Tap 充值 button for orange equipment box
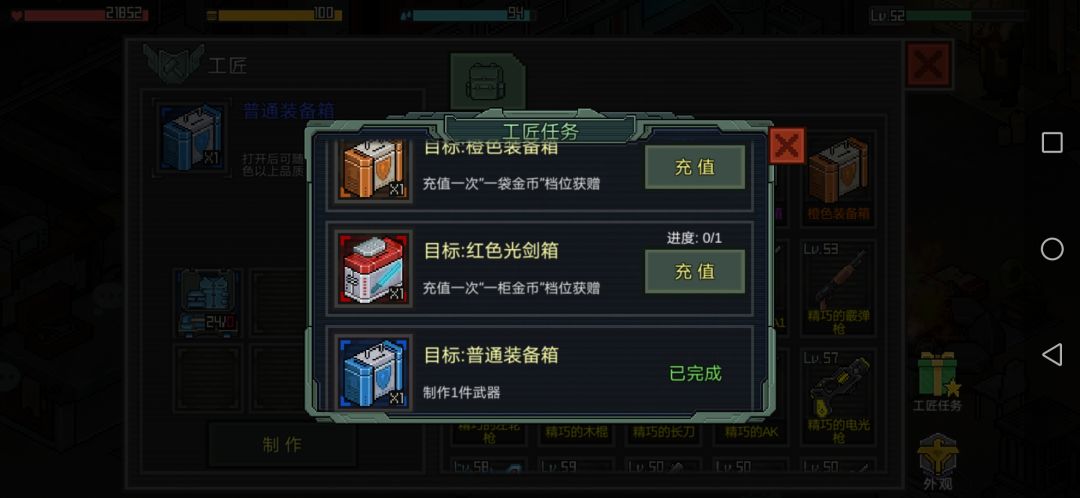 (x=694, y=167)
